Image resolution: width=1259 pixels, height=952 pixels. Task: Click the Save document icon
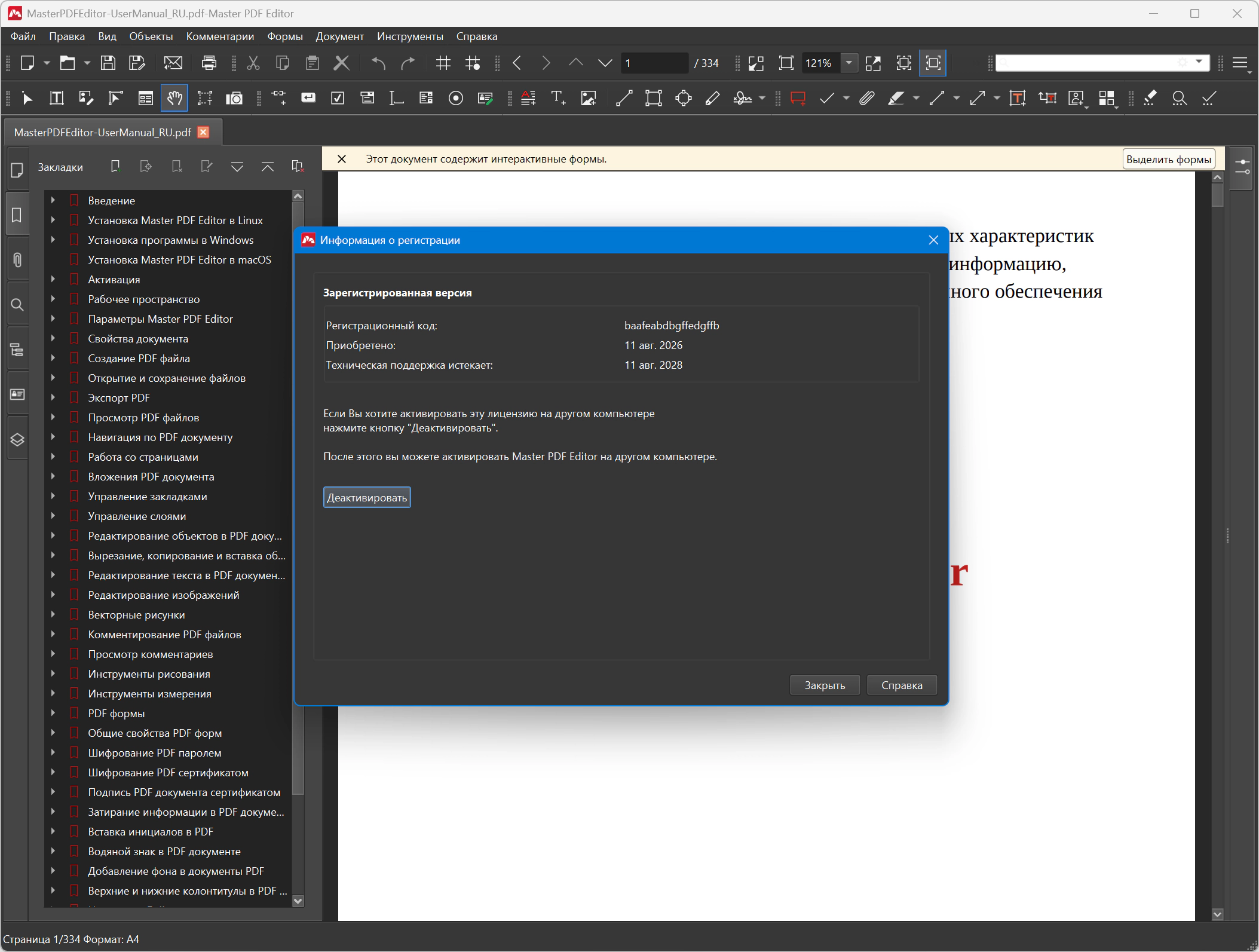(x=108, y=63)
